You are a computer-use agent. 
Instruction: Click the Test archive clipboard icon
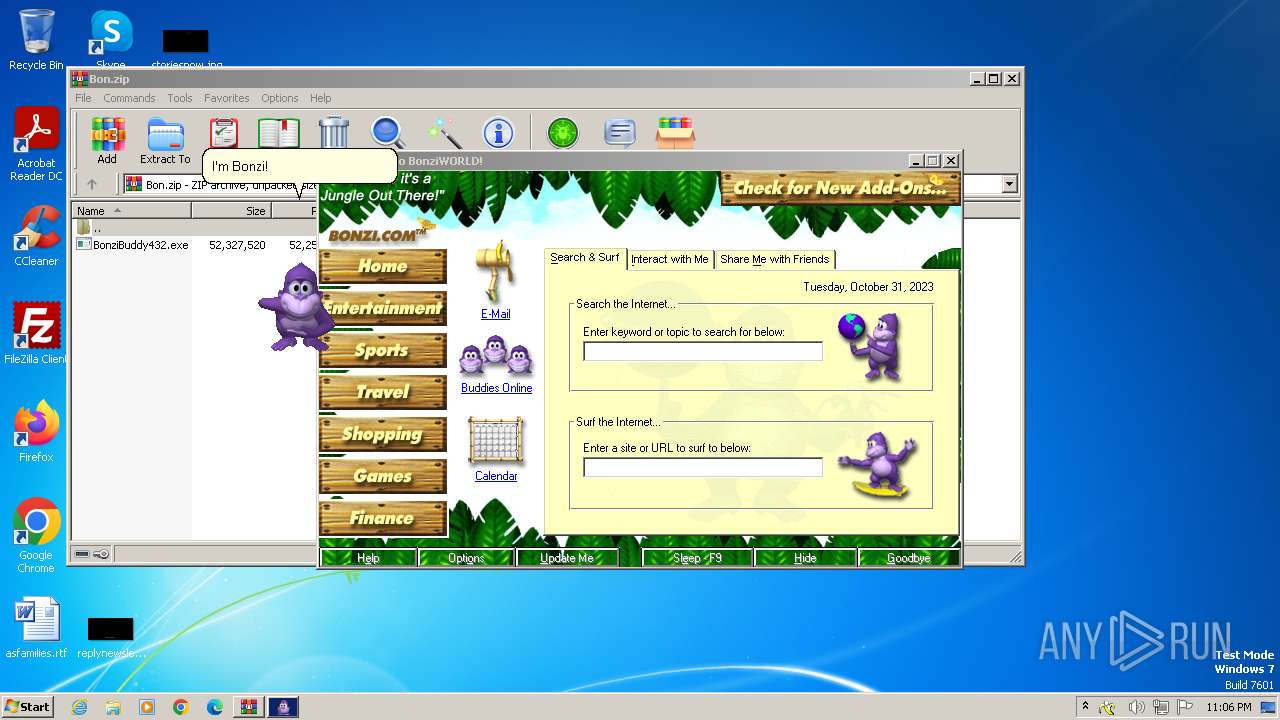[x=224, y=132]
